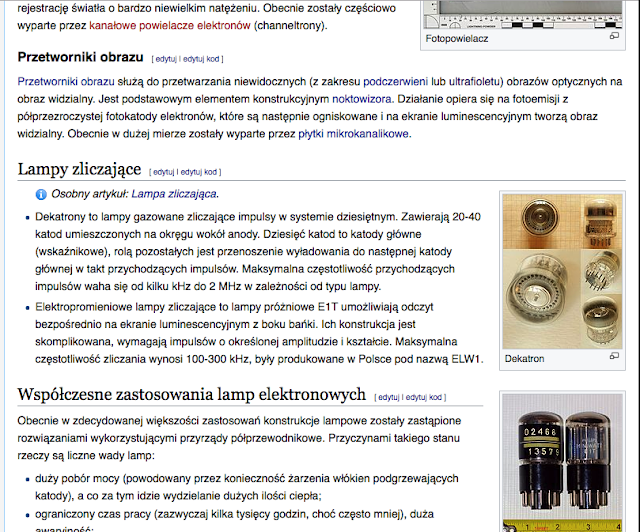The image size is (640, 532).
Task: Click edytuj next to Przetworniki obrazu heading
Action: click(x=166, y=59)
